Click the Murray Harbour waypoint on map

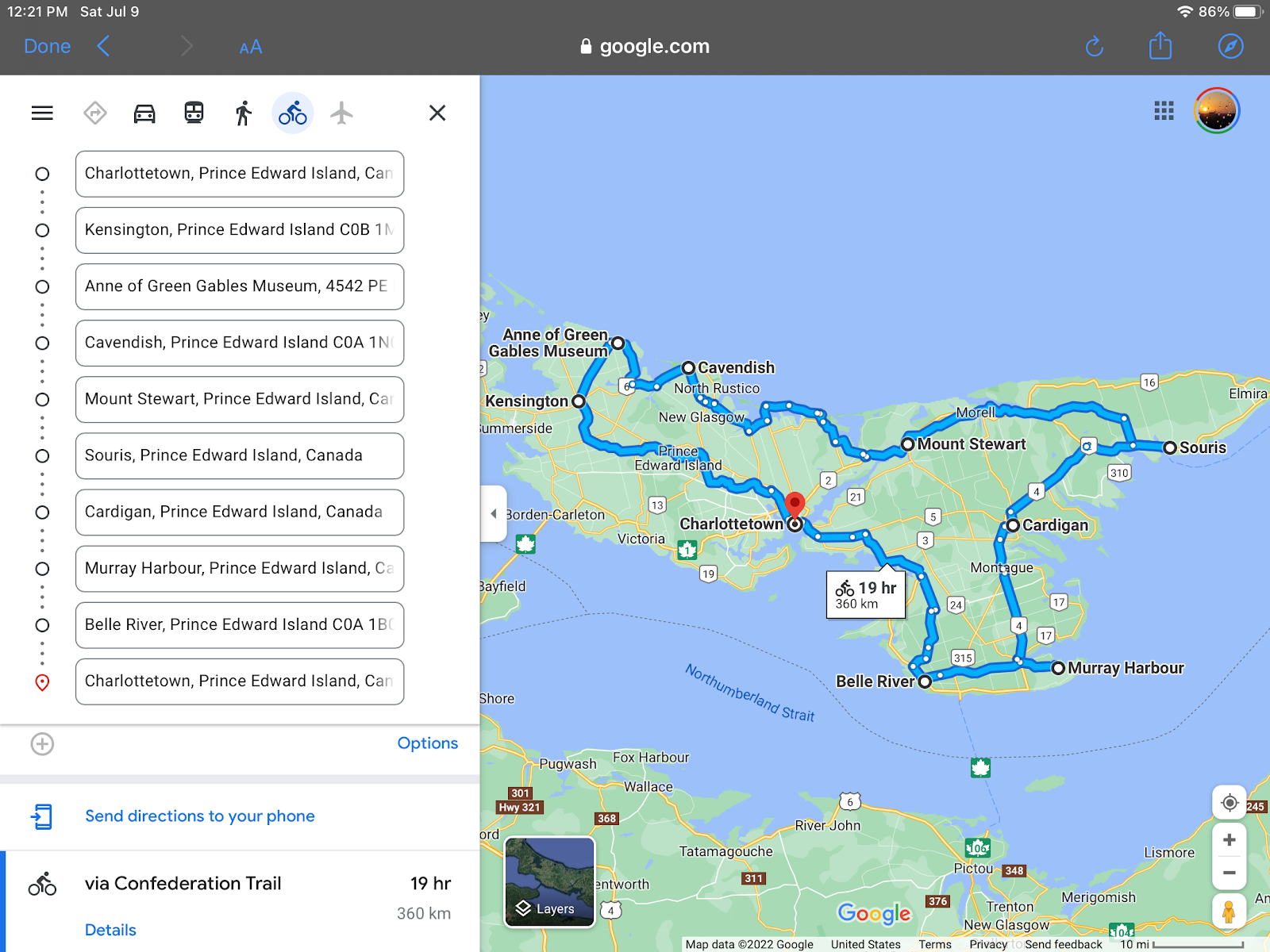tap(1058, 668)
